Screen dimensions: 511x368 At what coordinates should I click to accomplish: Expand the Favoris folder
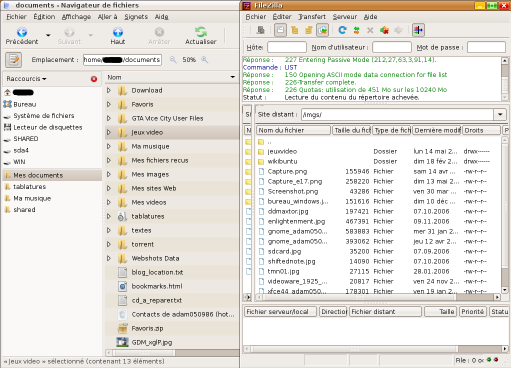coord(109,104)
